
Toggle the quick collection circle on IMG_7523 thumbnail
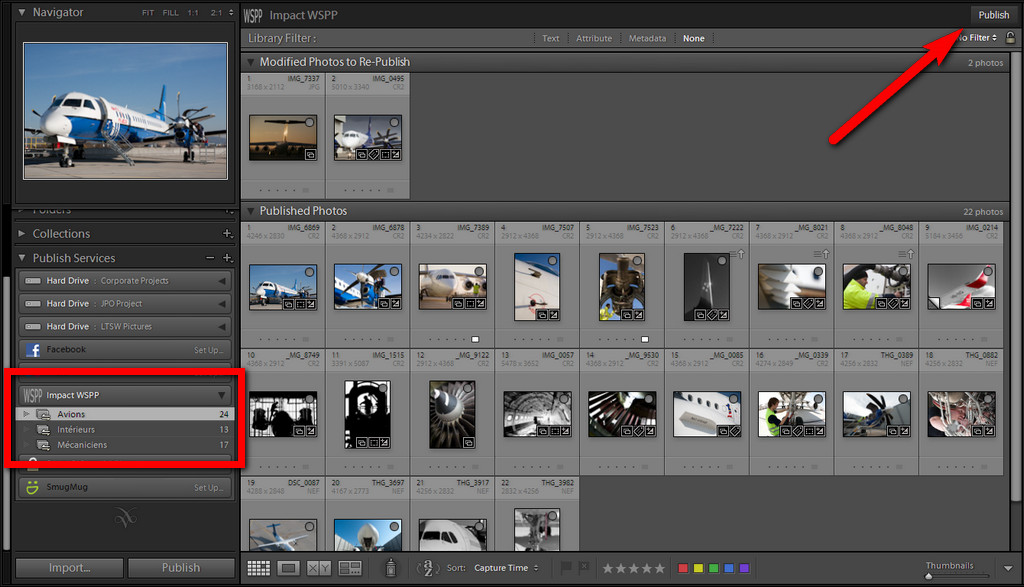point(637,261)
